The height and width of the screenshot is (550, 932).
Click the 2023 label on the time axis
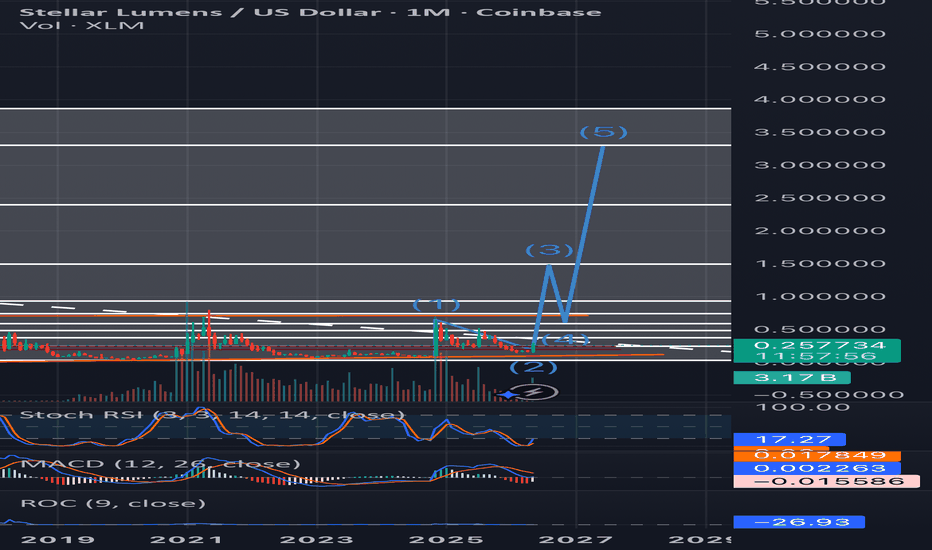pyautogui.click(x=316, y=540)
